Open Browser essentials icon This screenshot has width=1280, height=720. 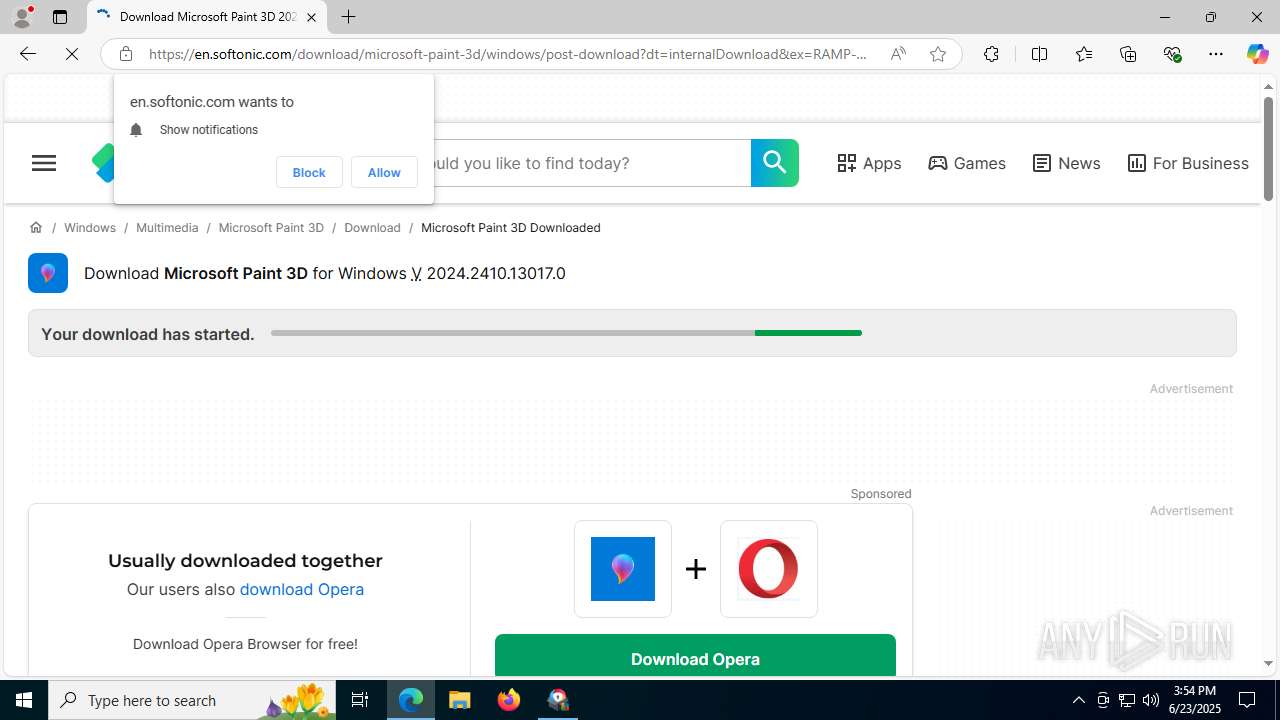coord(1172,54)
